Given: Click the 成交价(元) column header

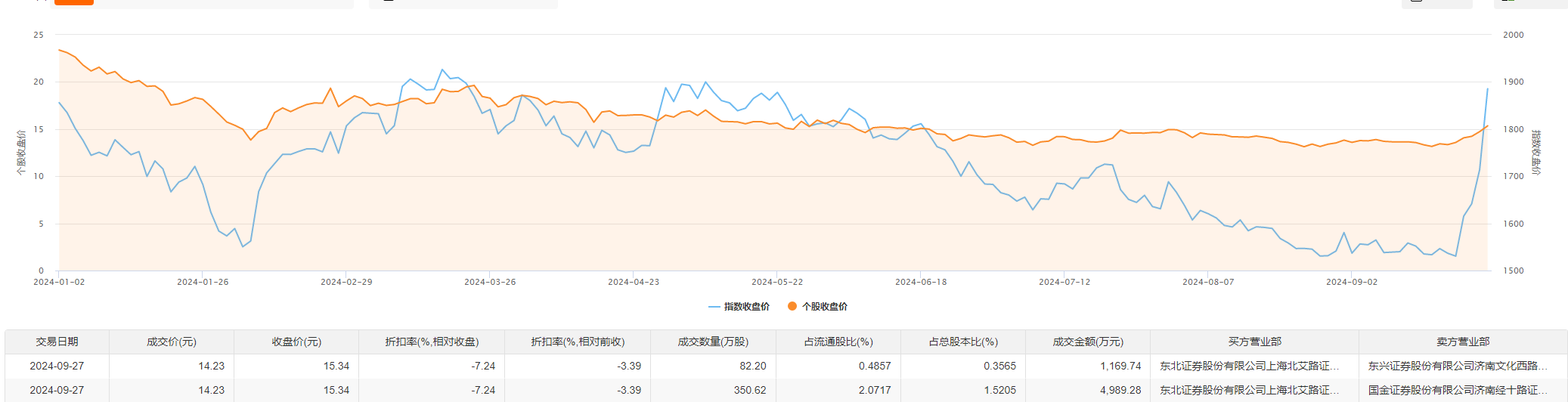Looking at the screenshot, I should [x=172, y=342].
